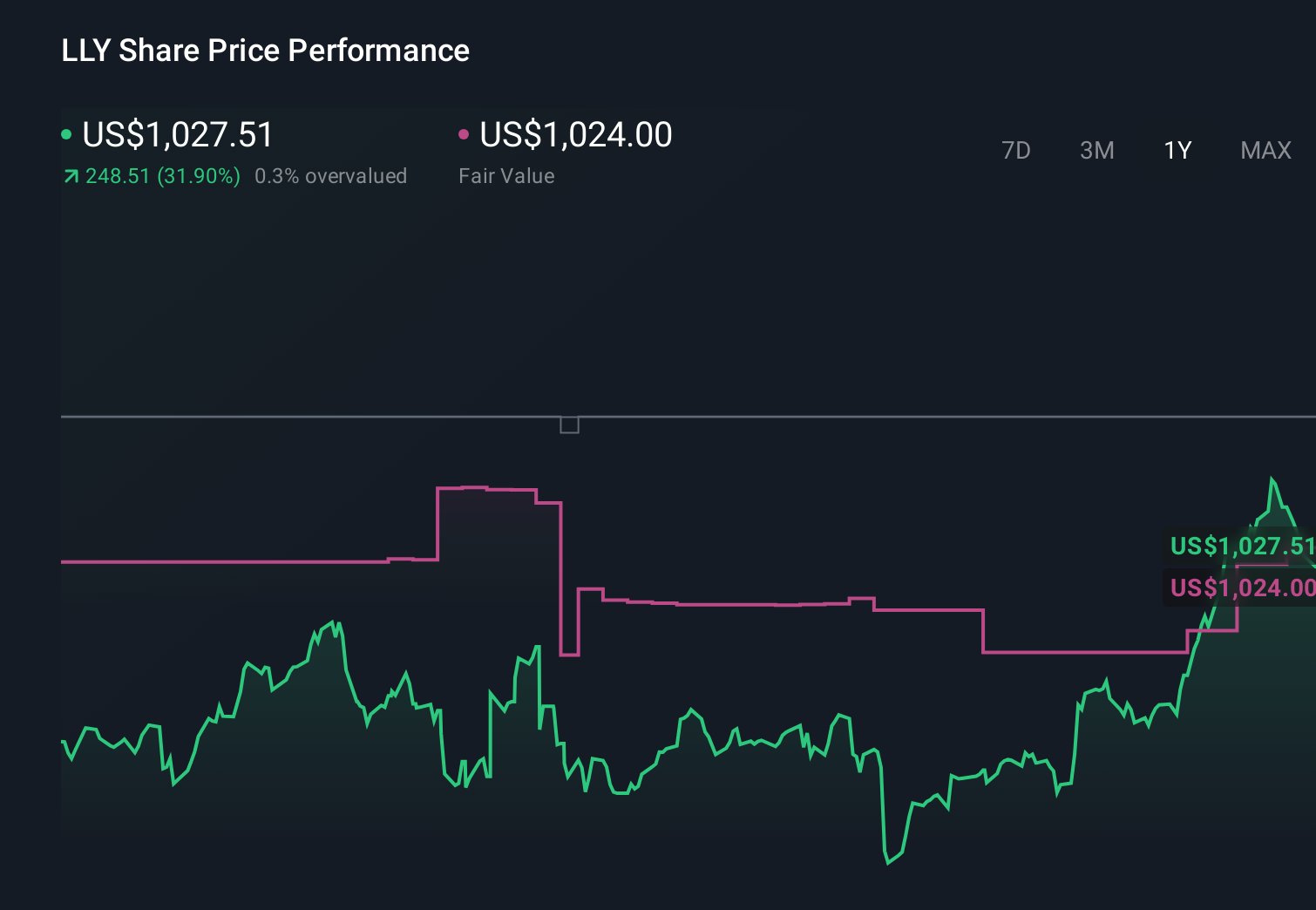Open range options by clicking 3M
The width and height of the screenshot is (1316, 910).
click(1096, 150)
